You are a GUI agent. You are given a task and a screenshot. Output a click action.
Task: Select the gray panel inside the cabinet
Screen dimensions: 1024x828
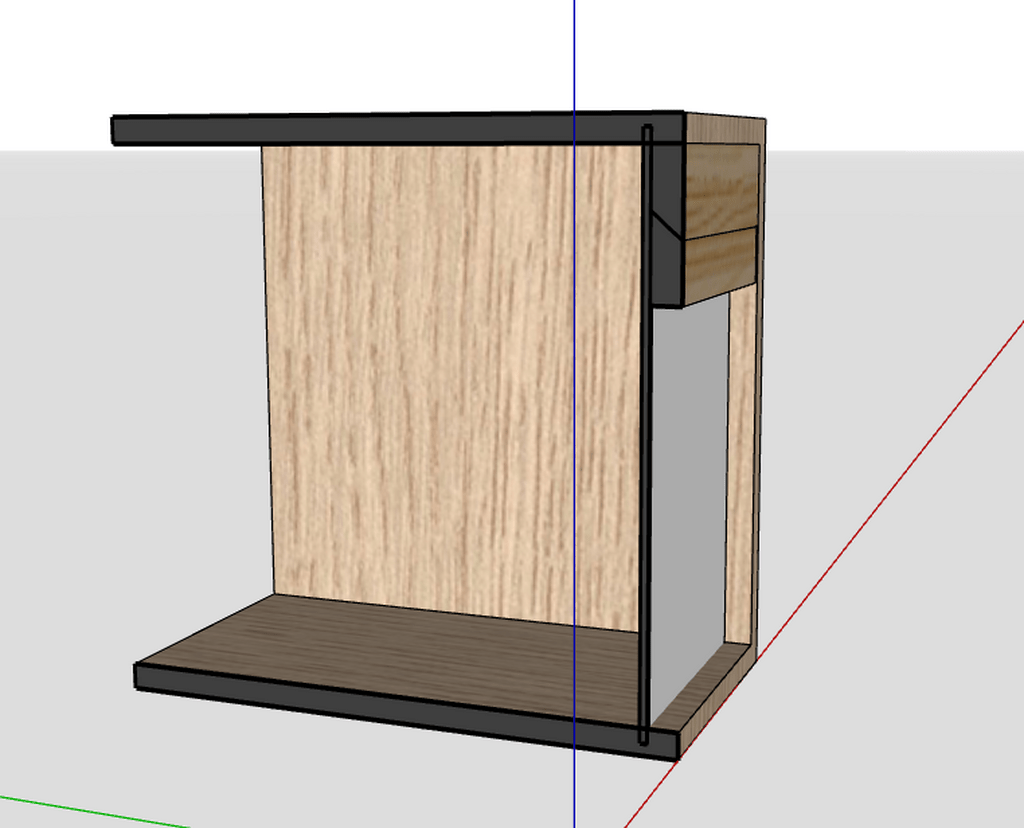click(x=690, y=480)
